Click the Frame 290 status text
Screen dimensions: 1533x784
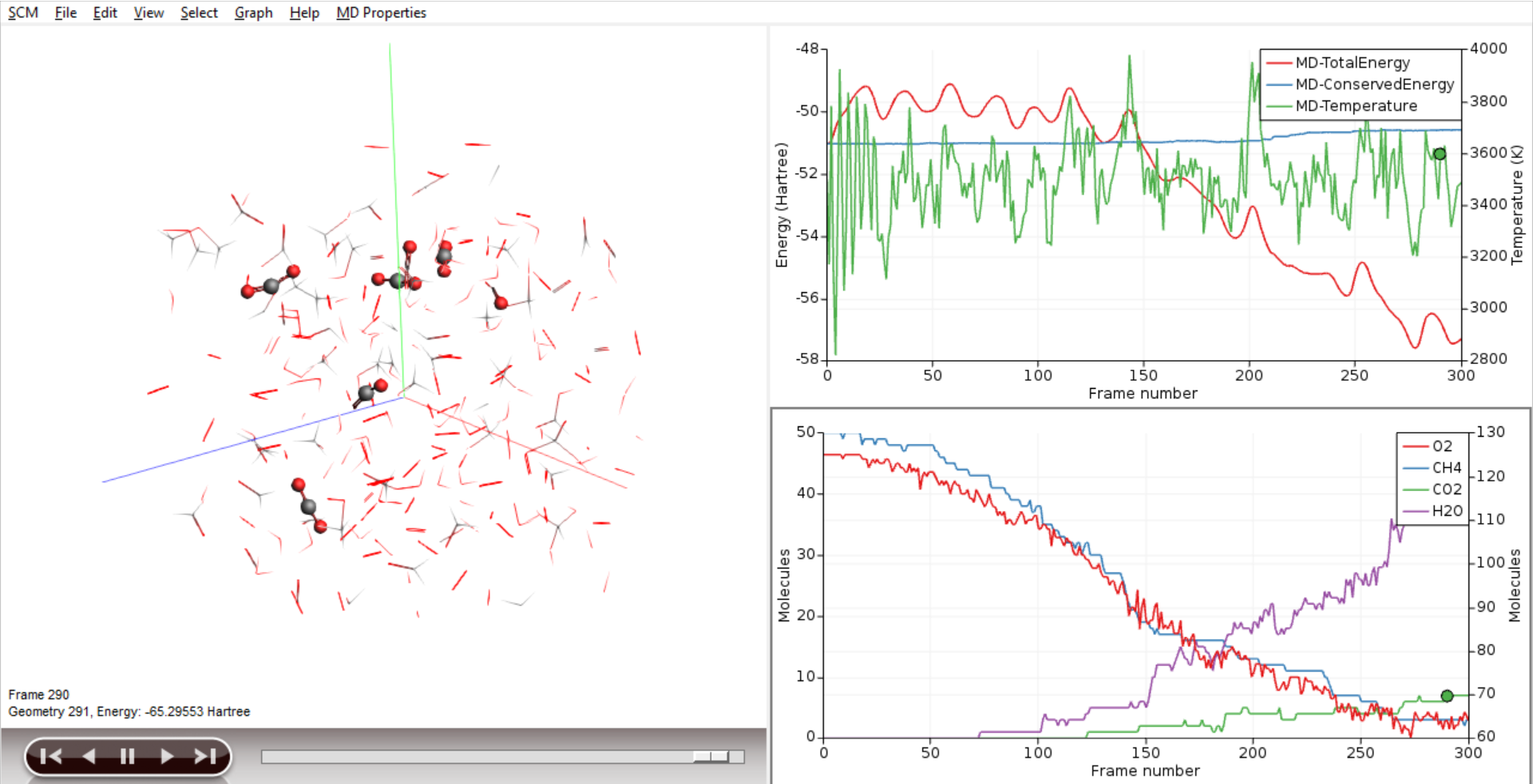(x=38, y=695)
